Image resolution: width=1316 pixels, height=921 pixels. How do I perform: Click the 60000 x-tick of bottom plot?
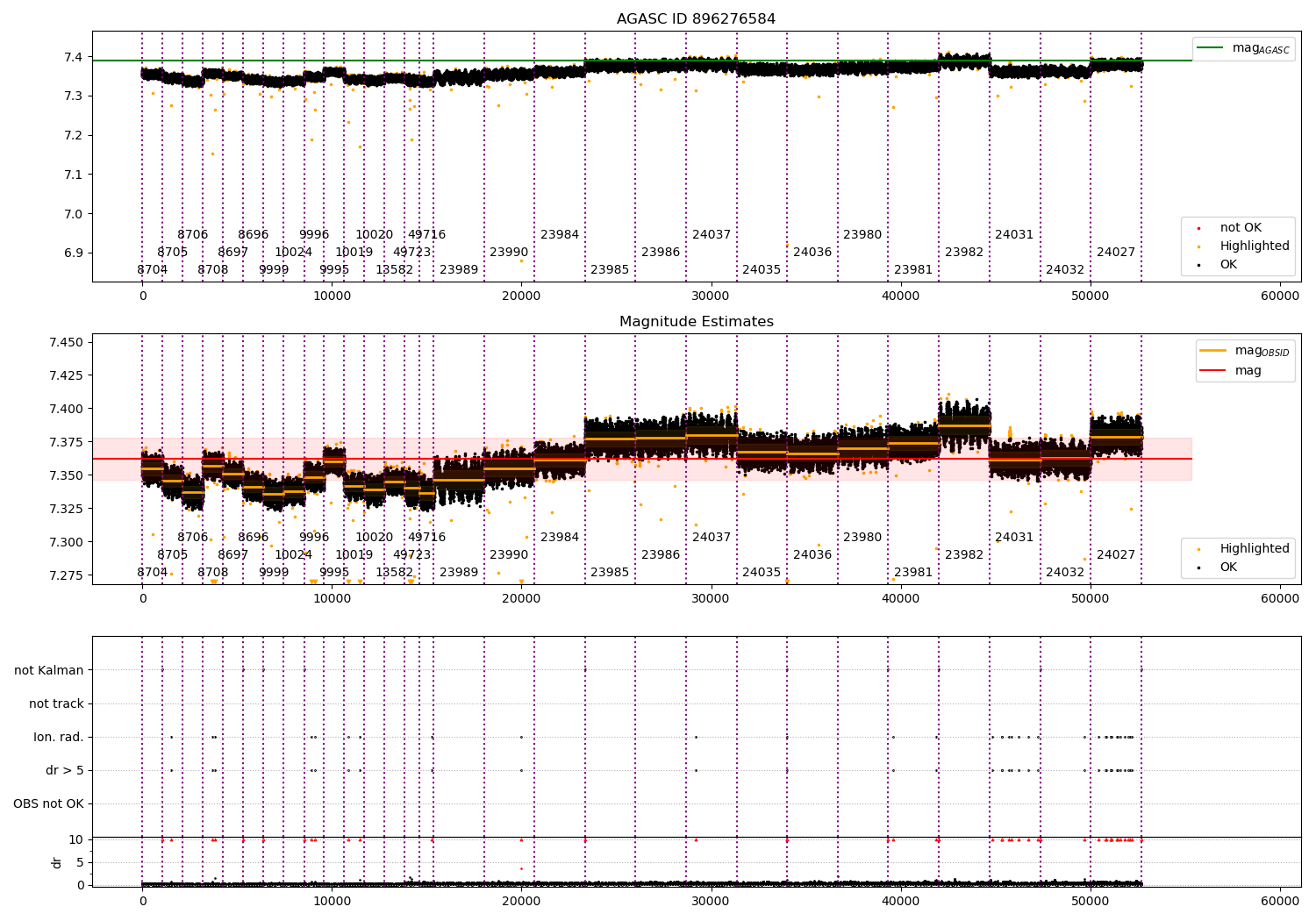1280,901
